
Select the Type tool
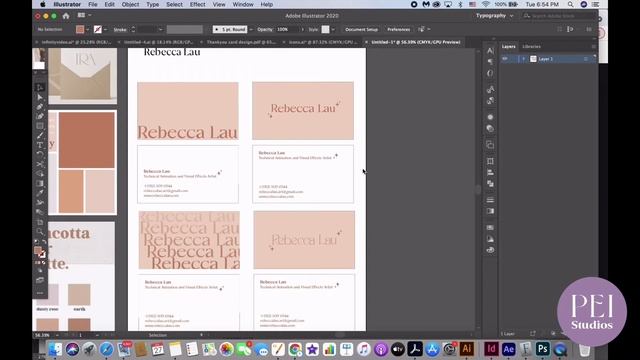click(x=40, y=145)
